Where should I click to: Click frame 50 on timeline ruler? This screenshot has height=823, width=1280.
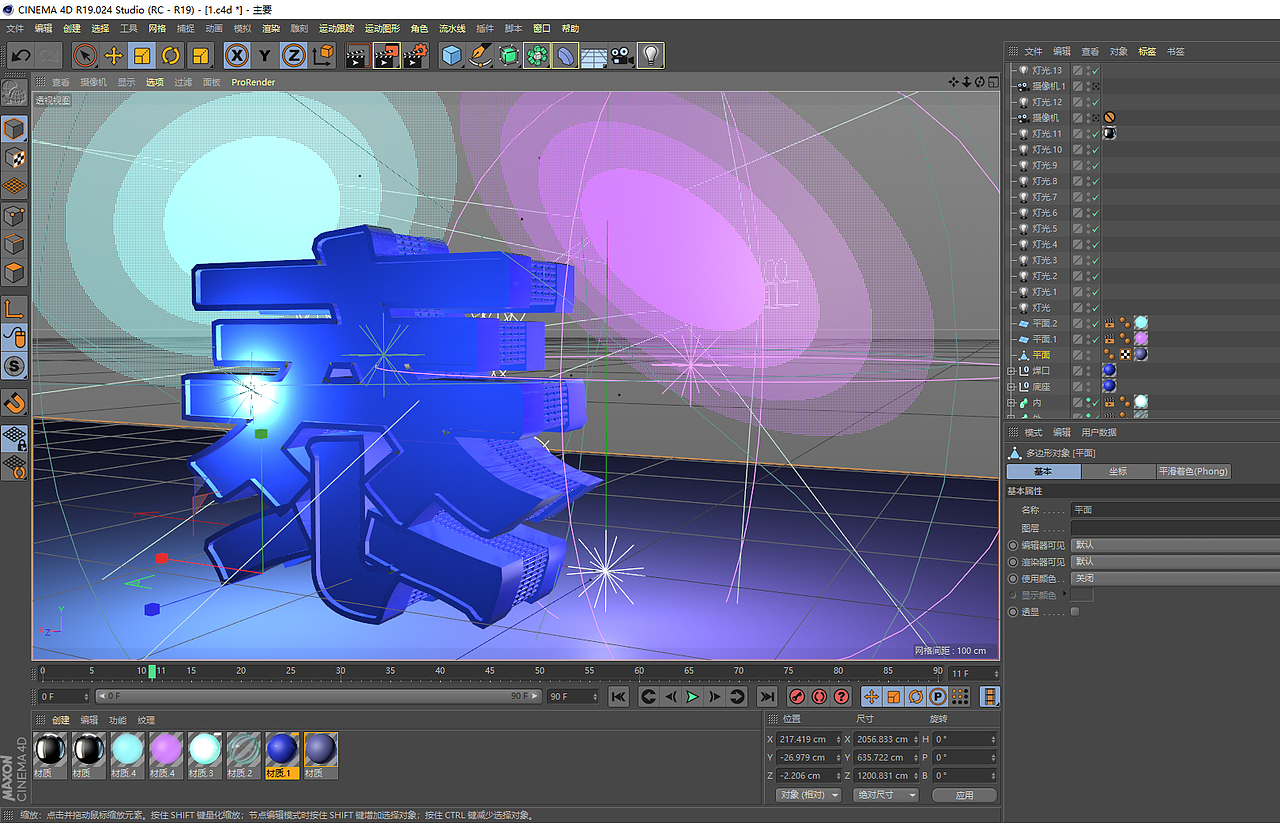point(539,670)
